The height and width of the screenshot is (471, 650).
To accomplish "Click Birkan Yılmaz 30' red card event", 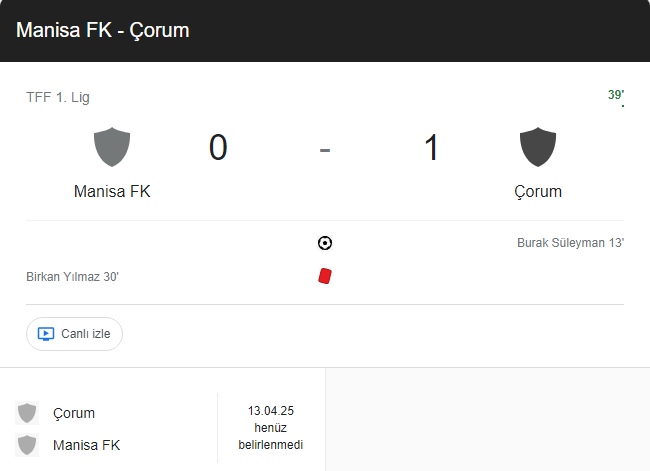I will coord(73,277).
